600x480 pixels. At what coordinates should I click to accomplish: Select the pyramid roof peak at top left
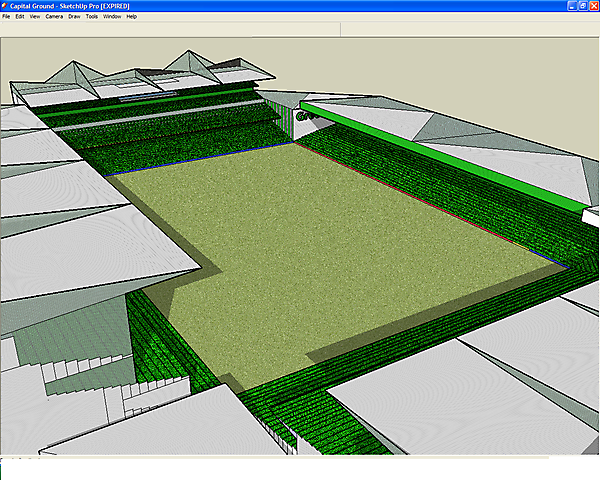(x=76, y=70)
